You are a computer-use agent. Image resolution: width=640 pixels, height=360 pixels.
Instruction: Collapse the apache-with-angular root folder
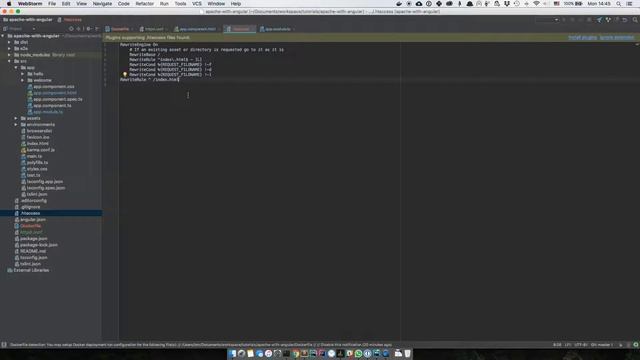3,36
